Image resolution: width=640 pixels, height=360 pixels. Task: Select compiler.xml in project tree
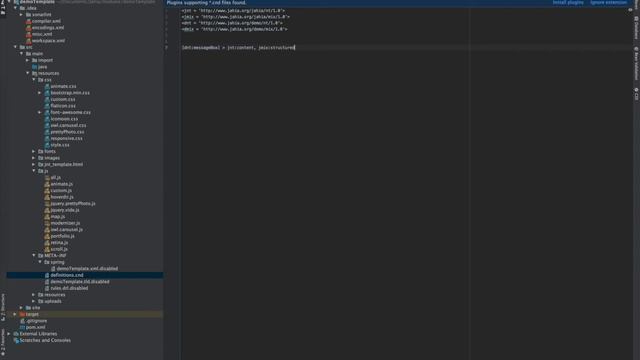tap(46, 21)
